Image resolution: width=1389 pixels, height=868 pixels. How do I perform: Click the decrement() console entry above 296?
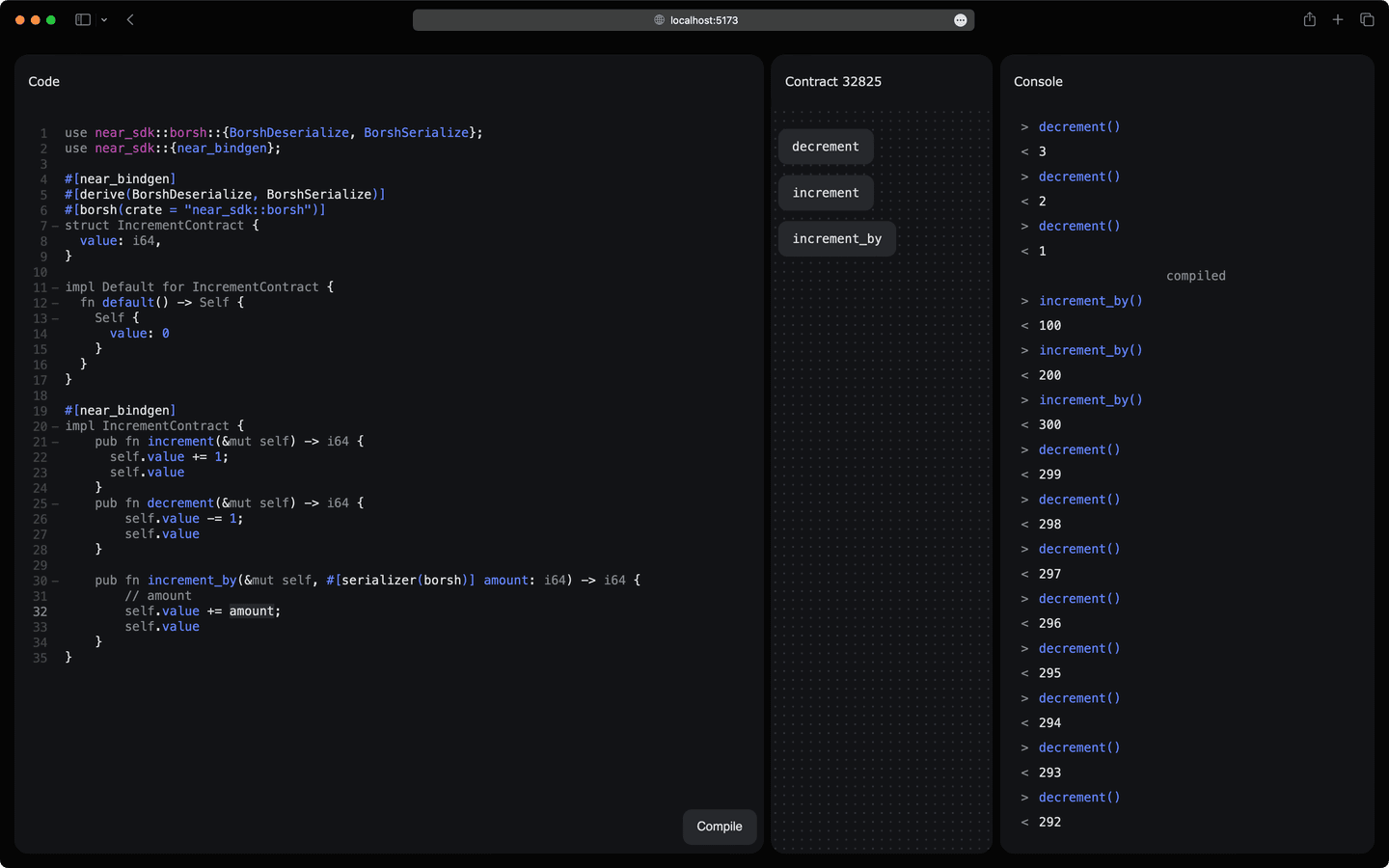1079,599
